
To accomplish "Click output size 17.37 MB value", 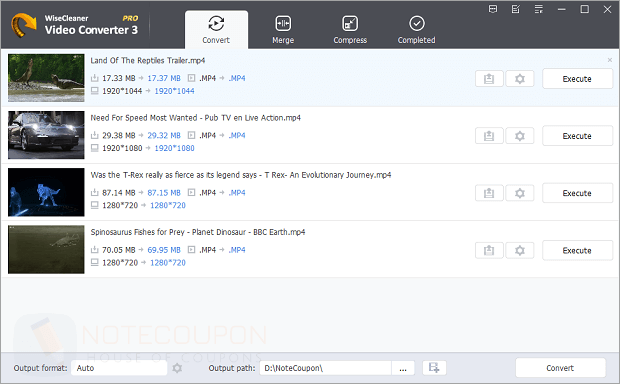I will click(x=164, y=78).
